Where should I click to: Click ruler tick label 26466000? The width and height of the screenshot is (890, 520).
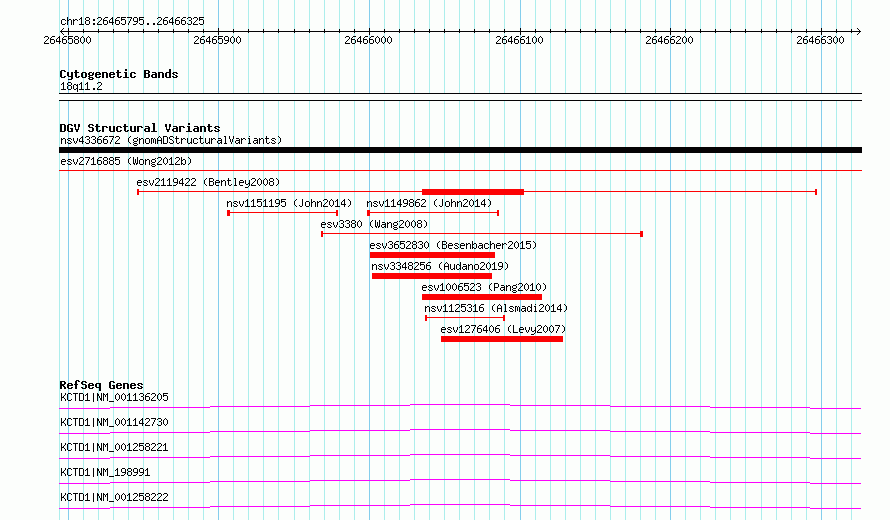(x=368, y=40)
